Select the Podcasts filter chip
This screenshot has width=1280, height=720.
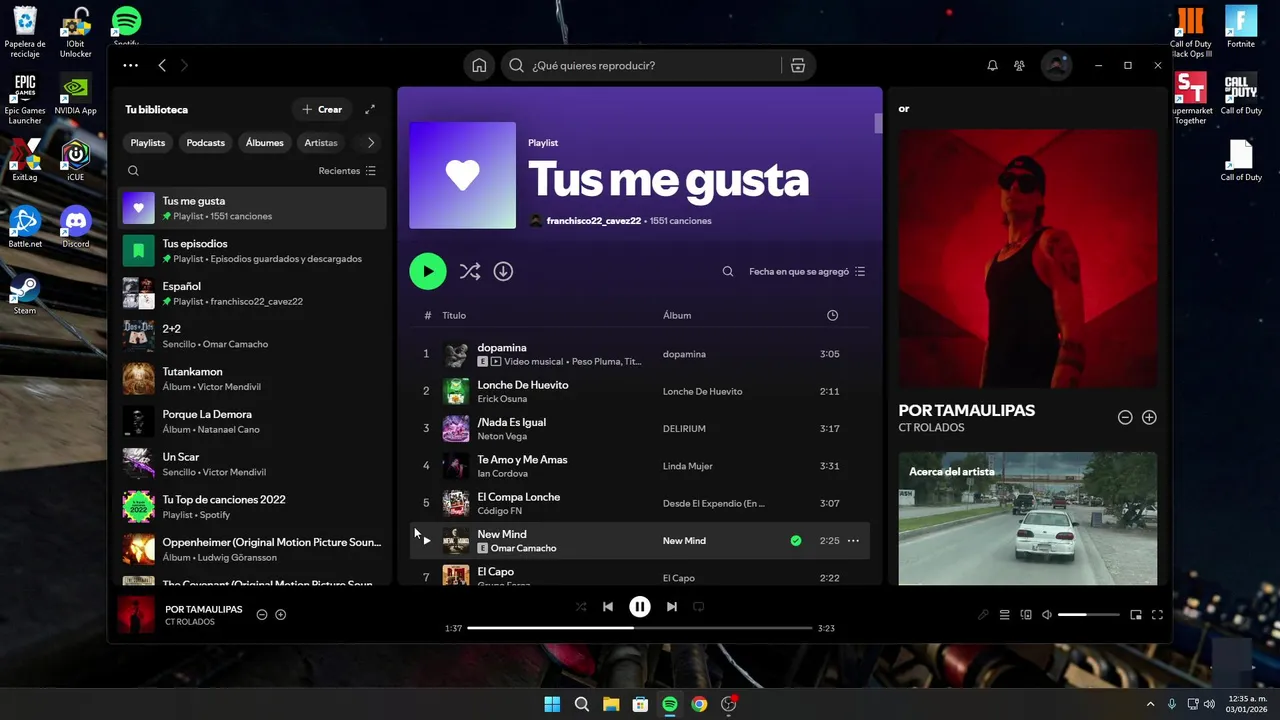coord(206,142)
